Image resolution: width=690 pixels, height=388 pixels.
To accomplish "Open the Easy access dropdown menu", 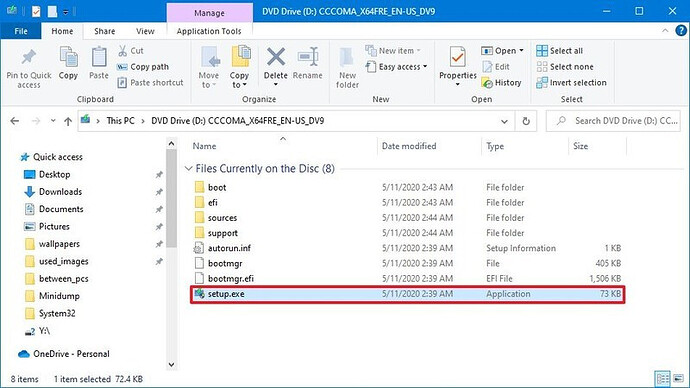I will coord(397,67).
